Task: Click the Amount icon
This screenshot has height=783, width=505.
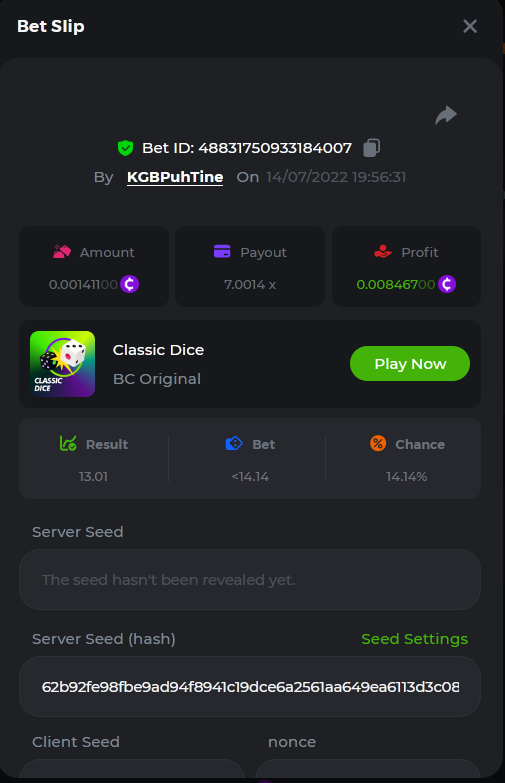Action: tap(62, 252)
